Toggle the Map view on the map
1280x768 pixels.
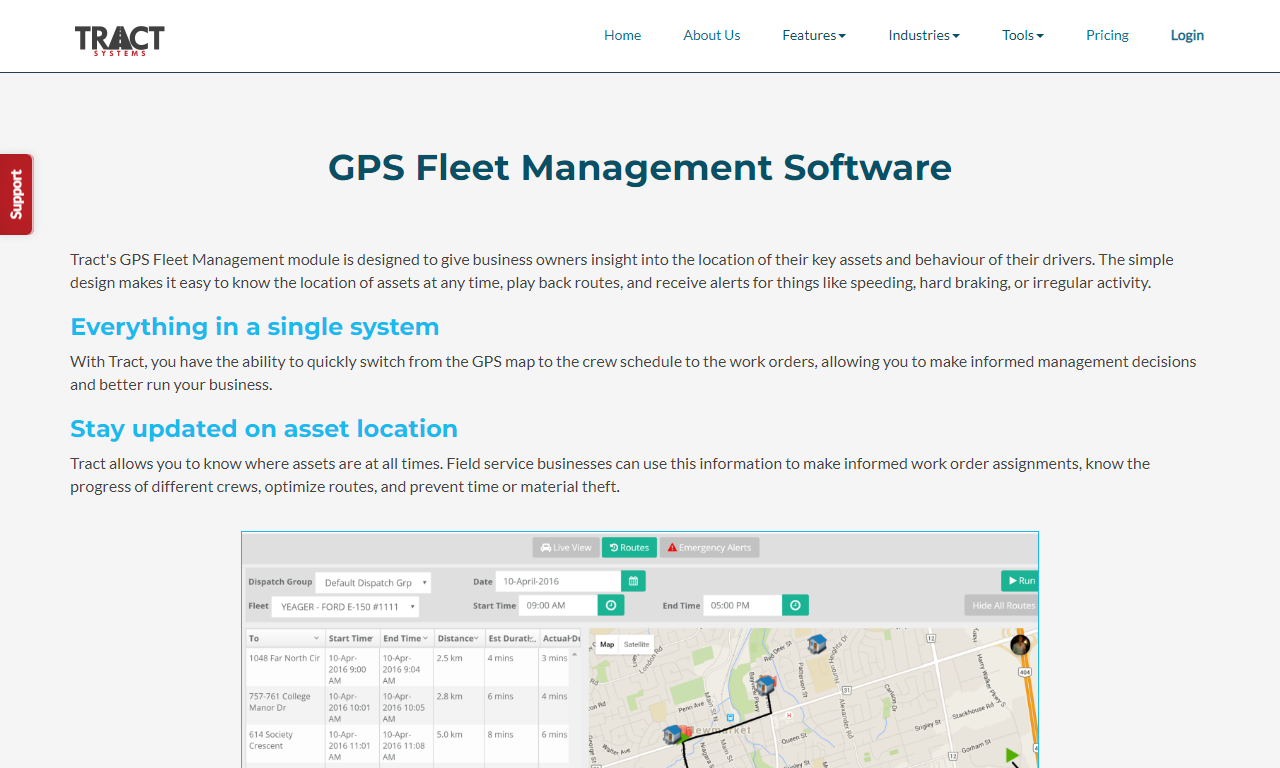(607, 644)
